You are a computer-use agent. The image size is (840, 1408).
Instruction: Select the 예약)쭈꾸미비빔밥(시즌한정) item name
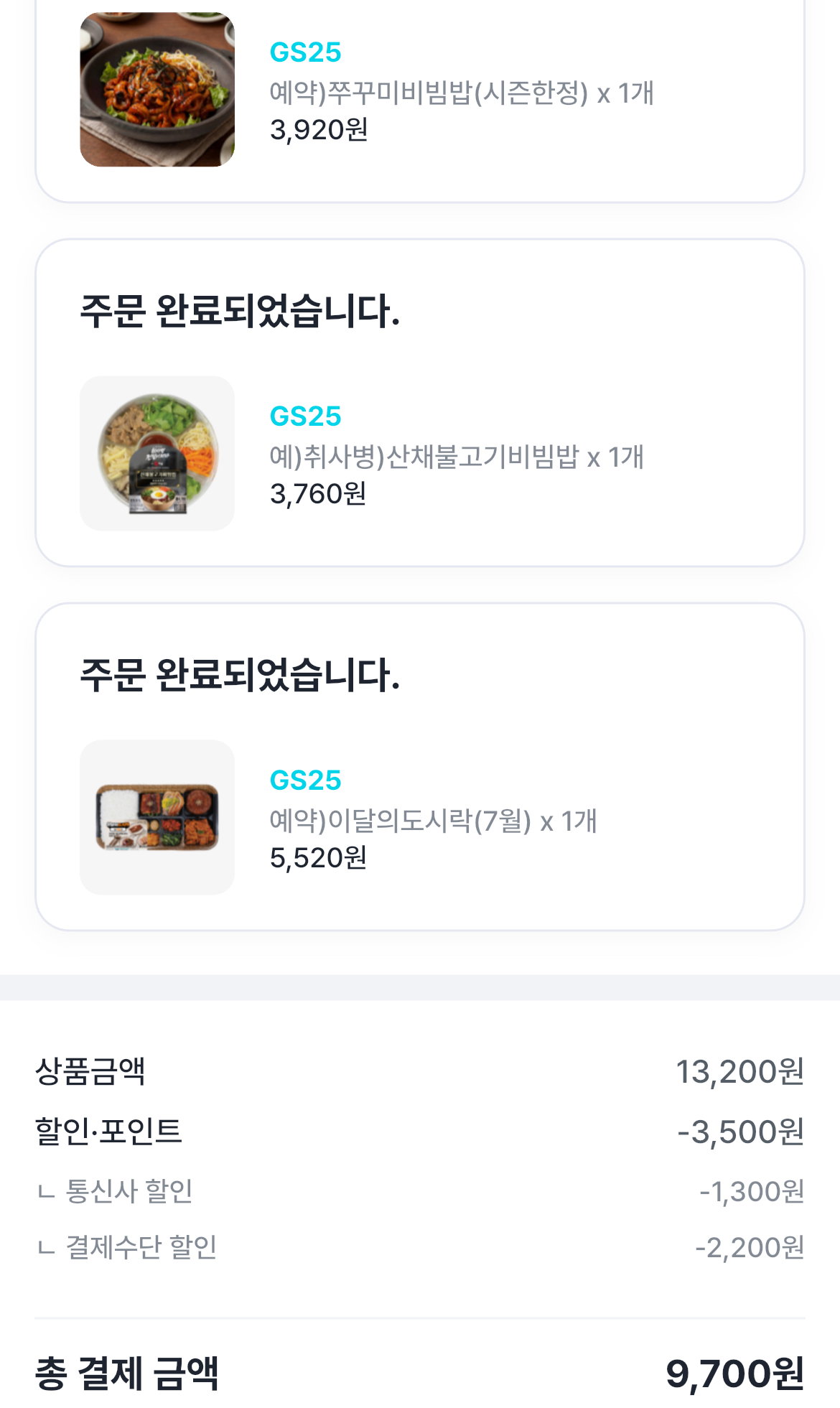(429, 93)
